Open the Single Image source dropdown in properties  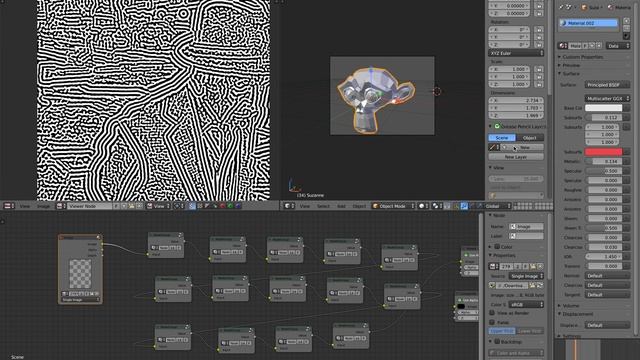click(x=526, y=276)
